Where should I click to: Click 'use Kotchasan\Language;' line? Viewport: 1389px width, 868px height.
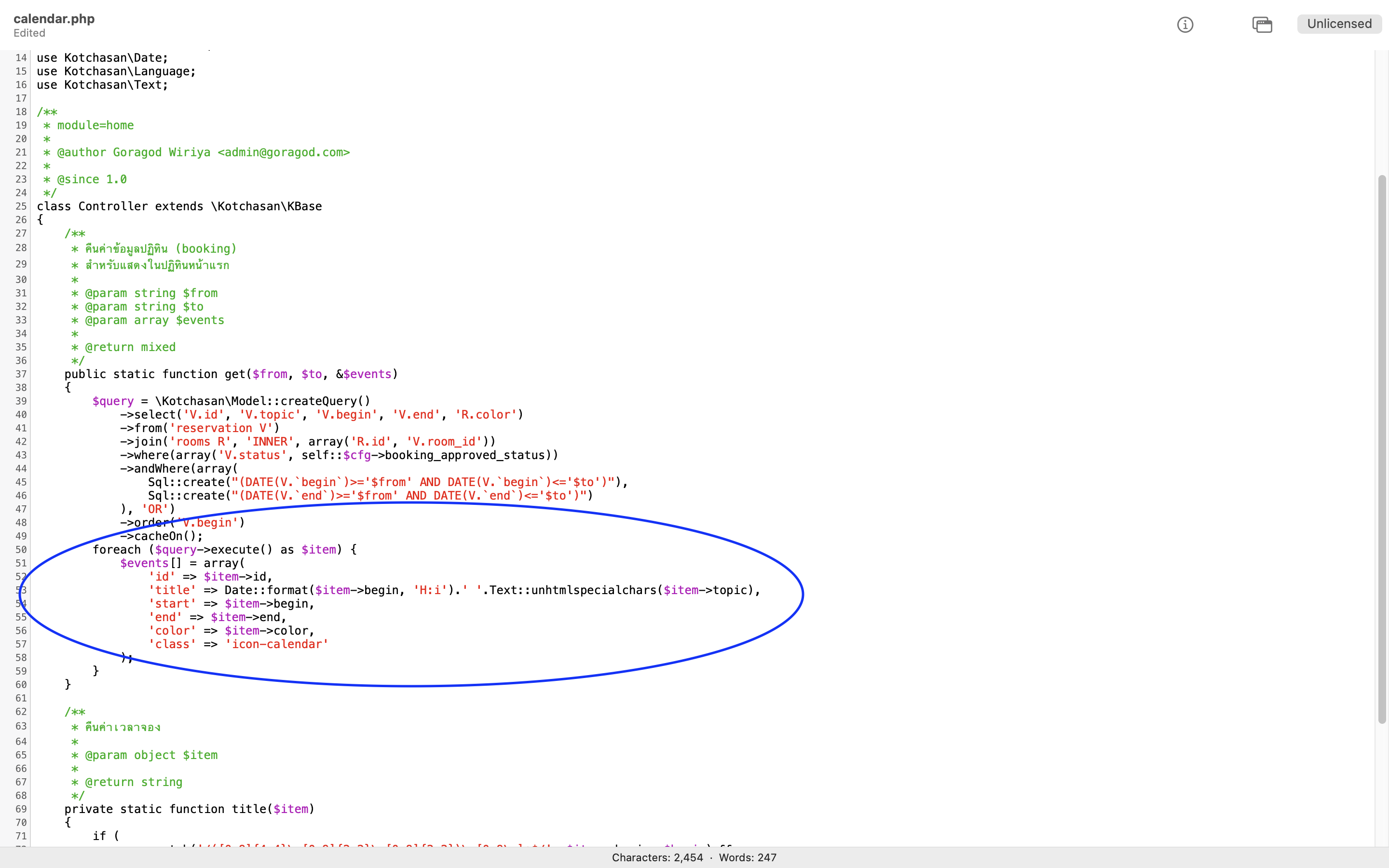pyautogui.click(x=116, y=71)
